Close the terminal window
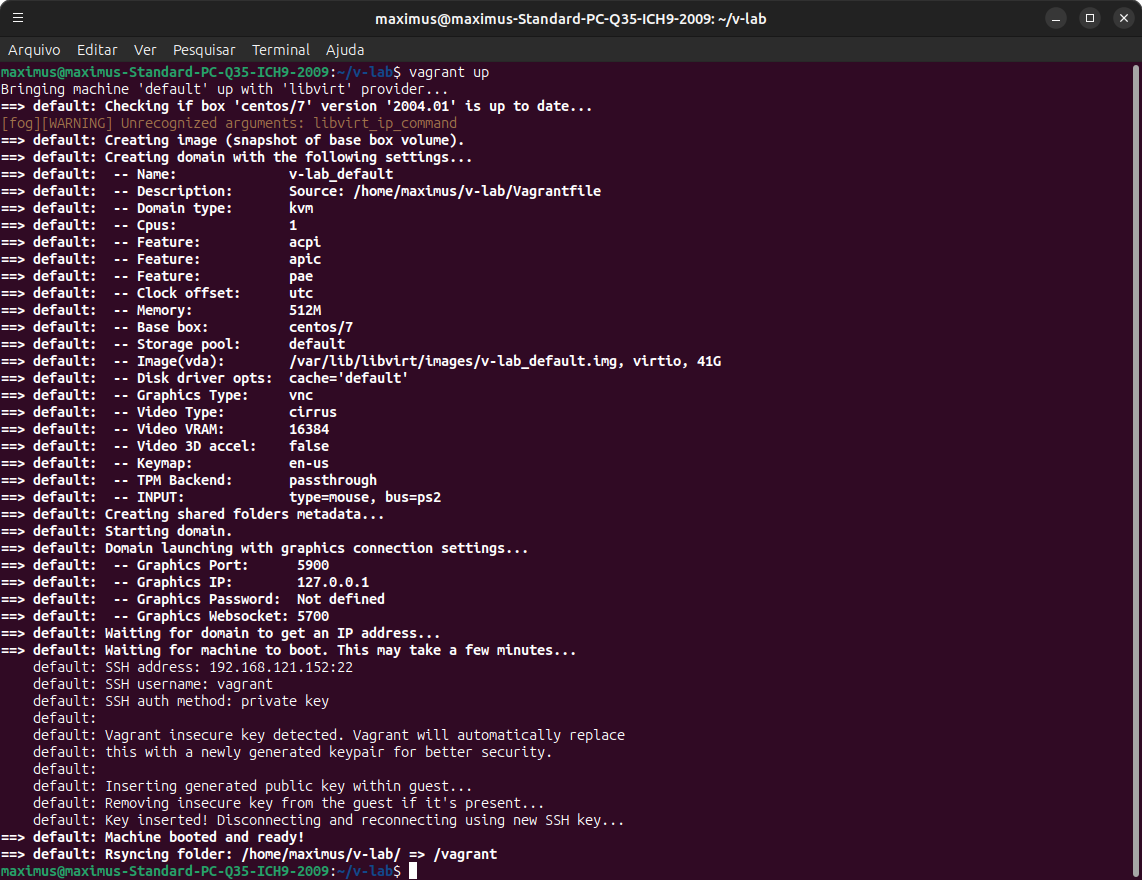This screenshot has height=880, width=1142. coord(1123,17)
